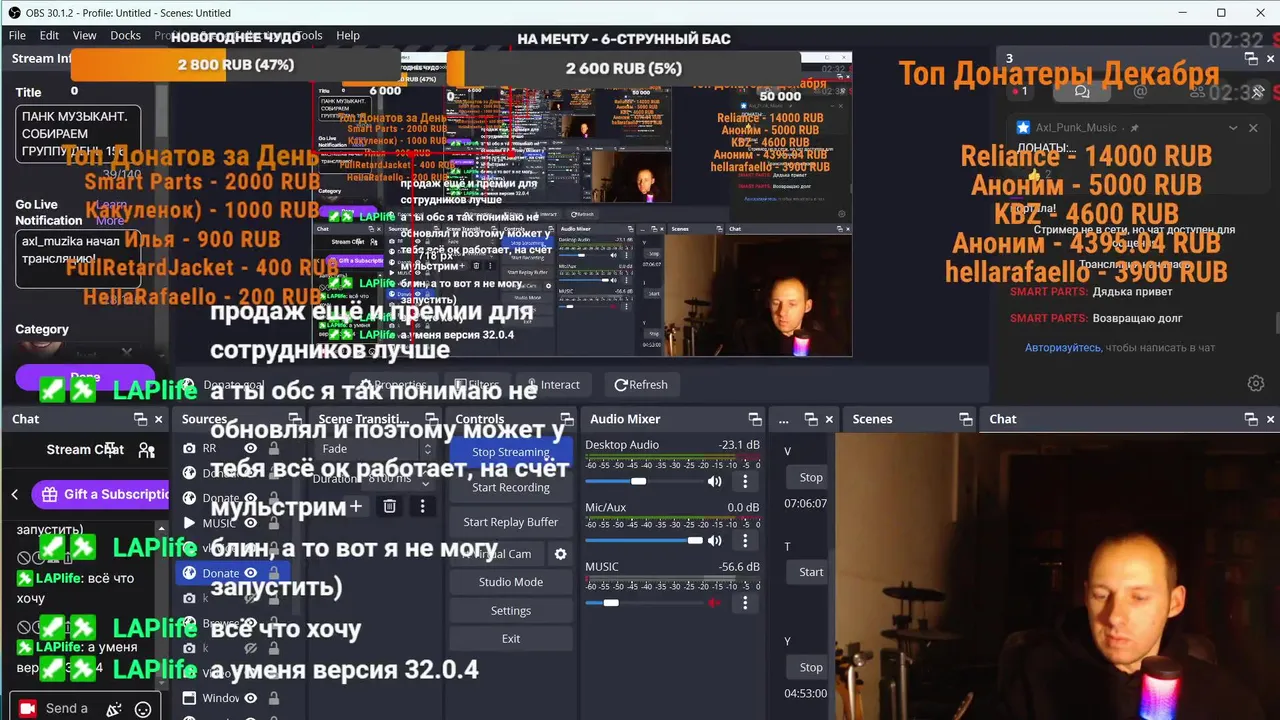This screenshot has height=720, width=1280.
Task: Undock the Audio Mixer panel
Action: (755, 419)
